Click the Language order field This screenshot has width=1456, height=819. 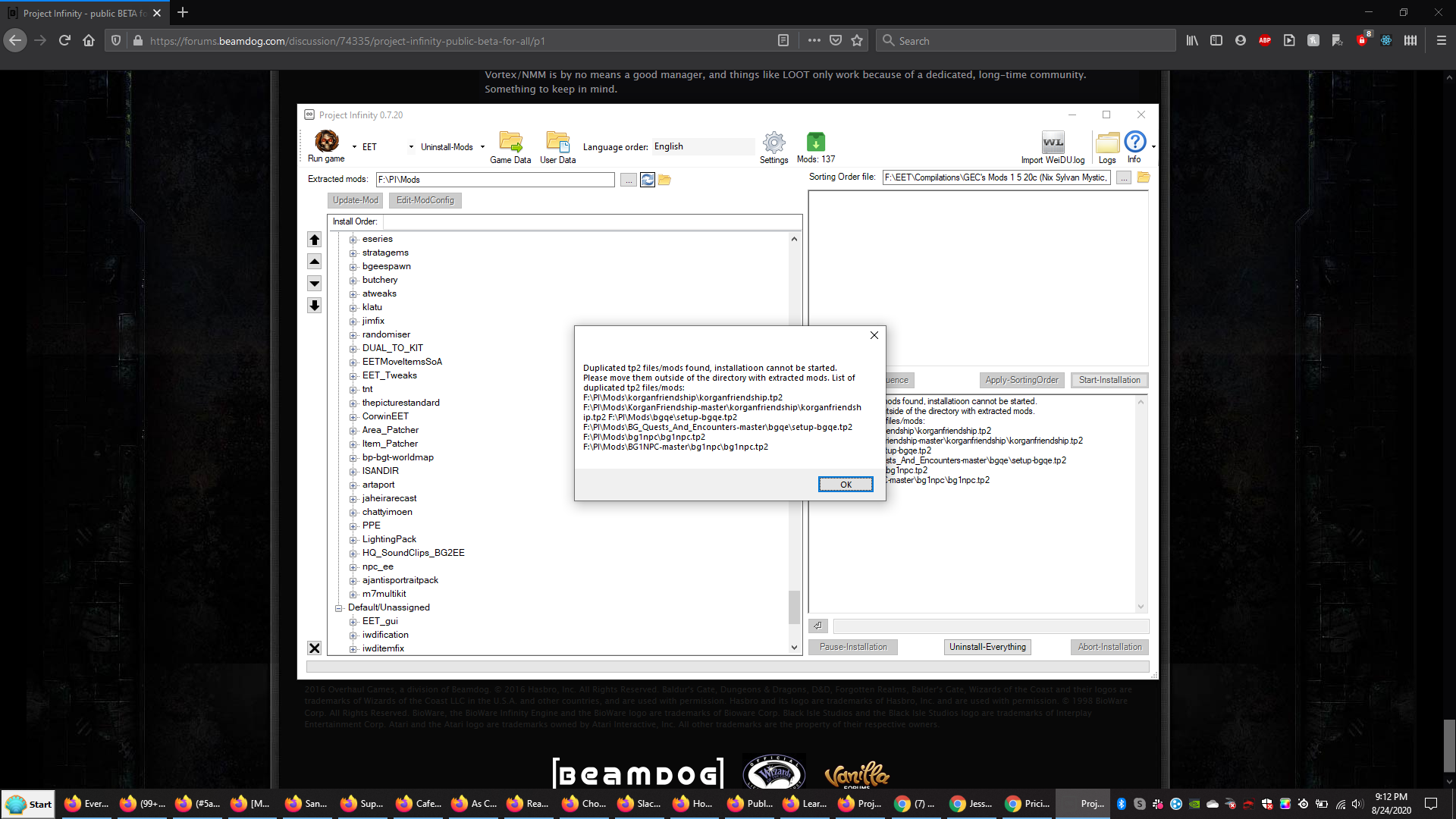(x=703, y=146)
